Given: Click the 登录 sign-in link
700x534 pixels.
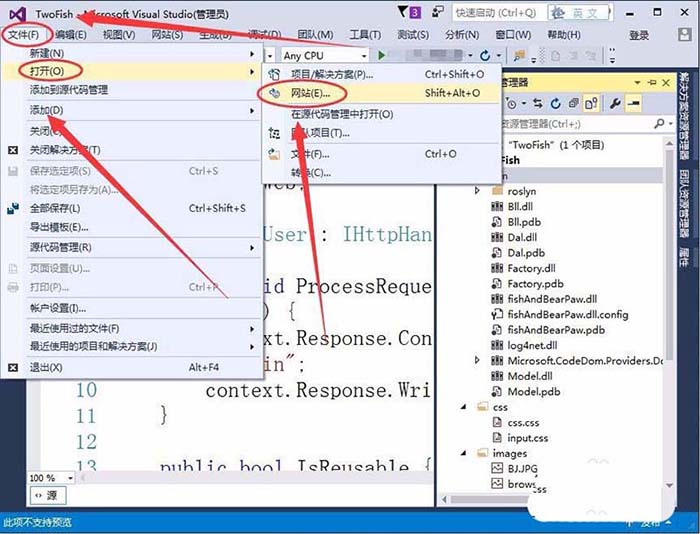Looking at the screenshot, I should [x=639, y=35].
